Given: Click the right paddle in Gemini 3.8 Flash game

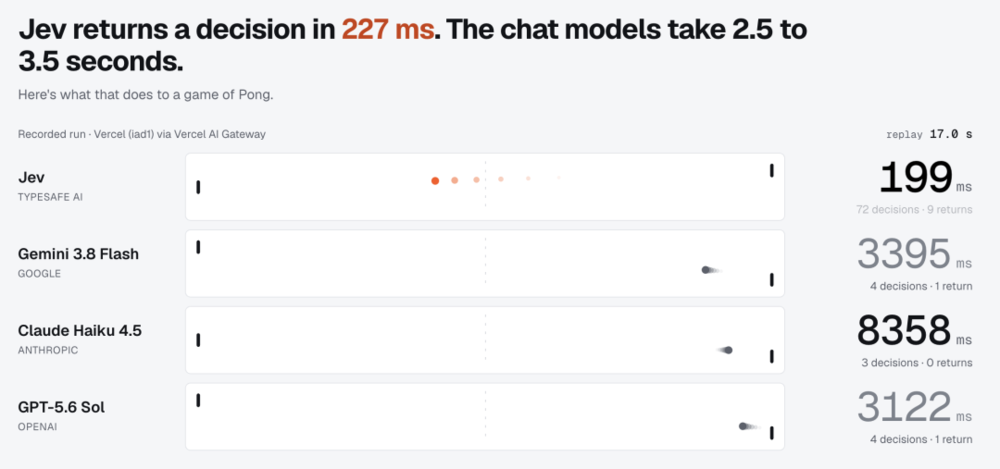Looking at the screenshot, I should (x=772, y=279).
